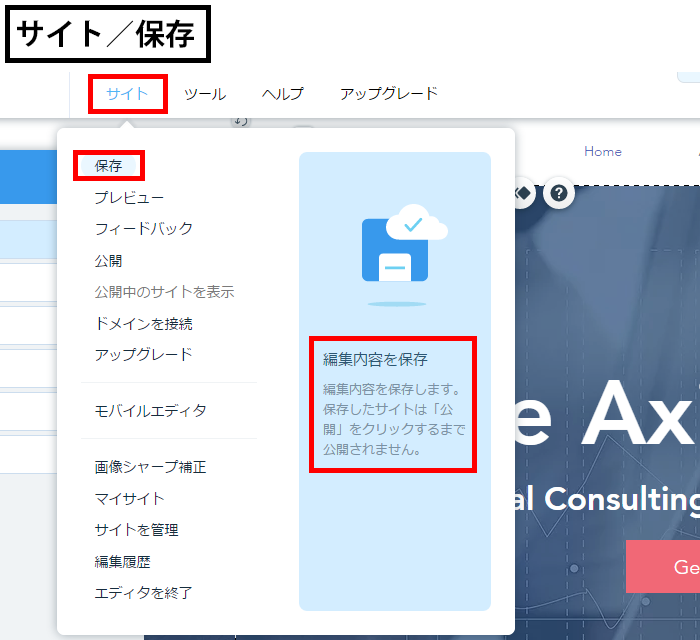Screen dimensions: 700x640
Task: Click the help question mark icon
Action: click(x=558, y=194)
